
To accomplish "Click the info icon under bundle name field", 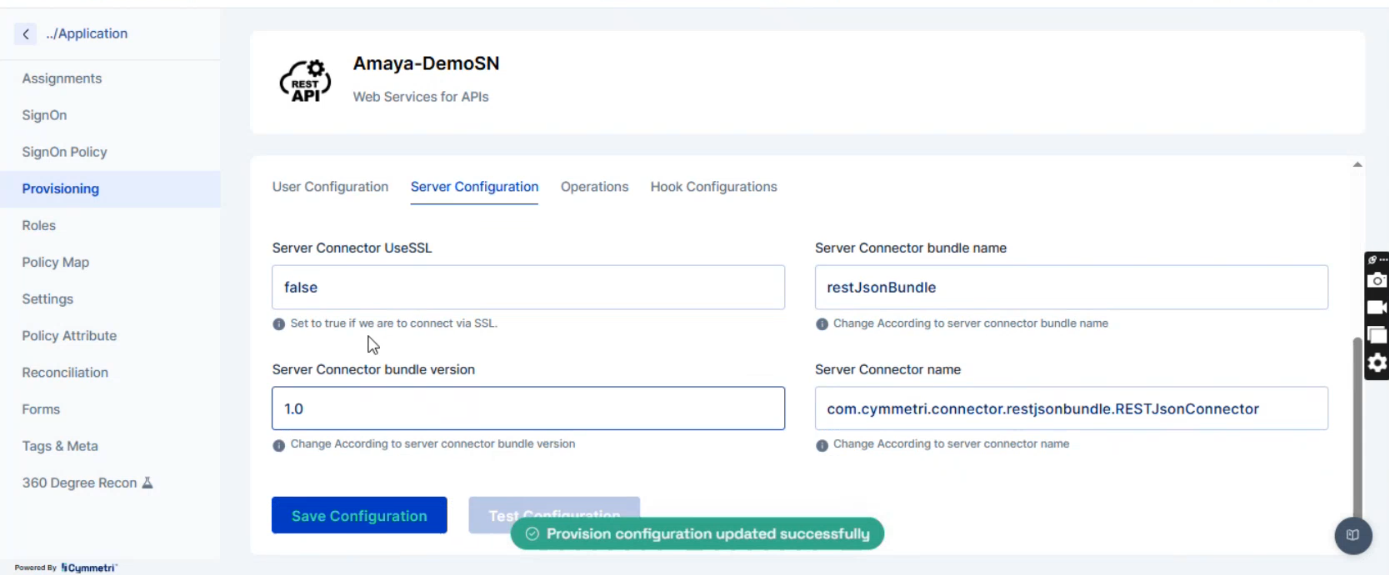I will point(822,324).
